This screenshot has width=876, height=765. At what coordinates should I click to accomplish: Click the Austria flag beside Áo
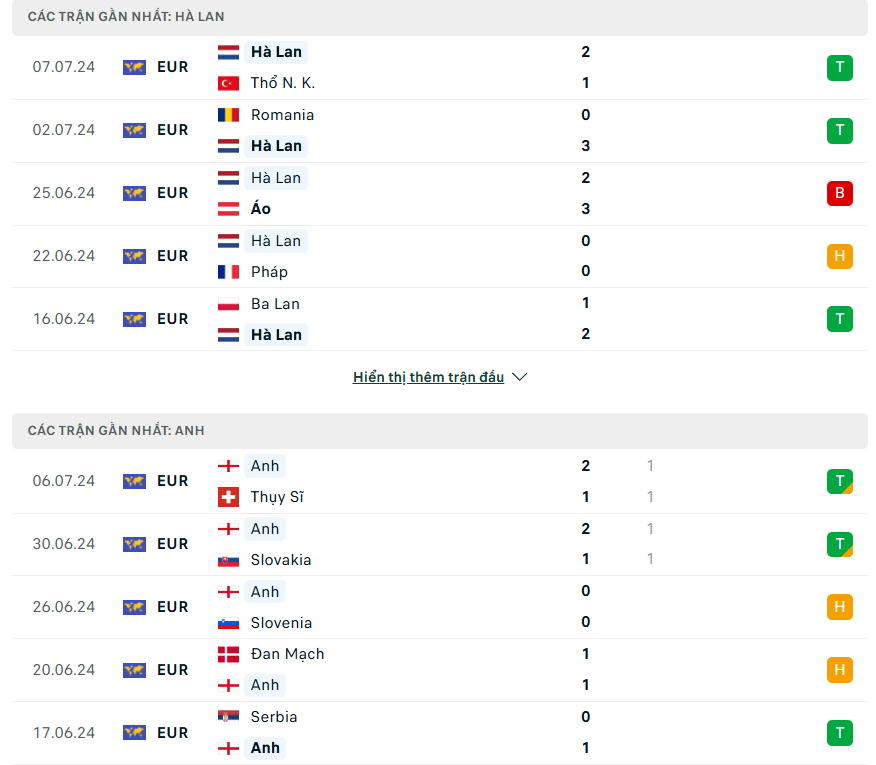click(x=228, y=209)
